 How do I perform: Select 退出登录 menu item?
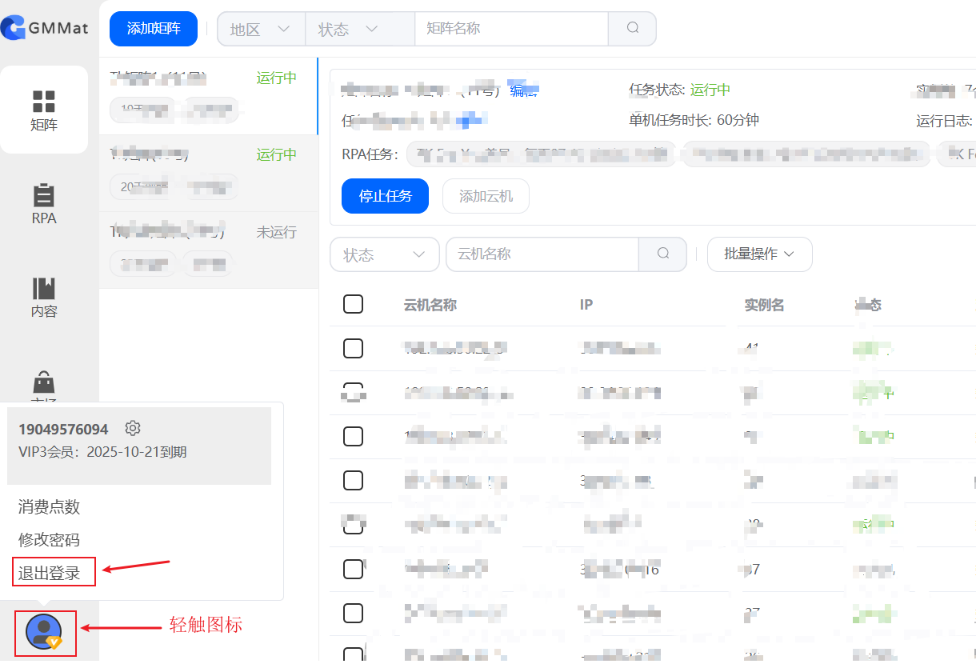[49, 573]
